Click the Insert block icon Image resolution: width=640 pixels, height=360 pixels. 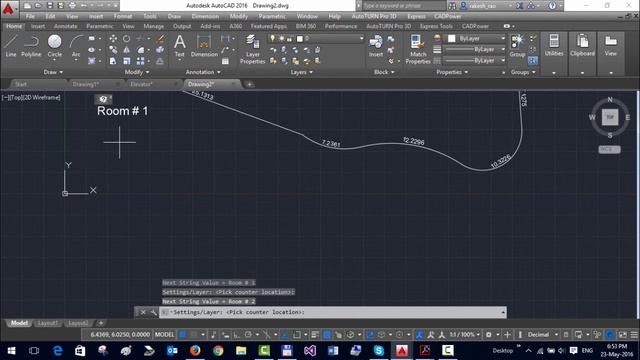(376, 46)
